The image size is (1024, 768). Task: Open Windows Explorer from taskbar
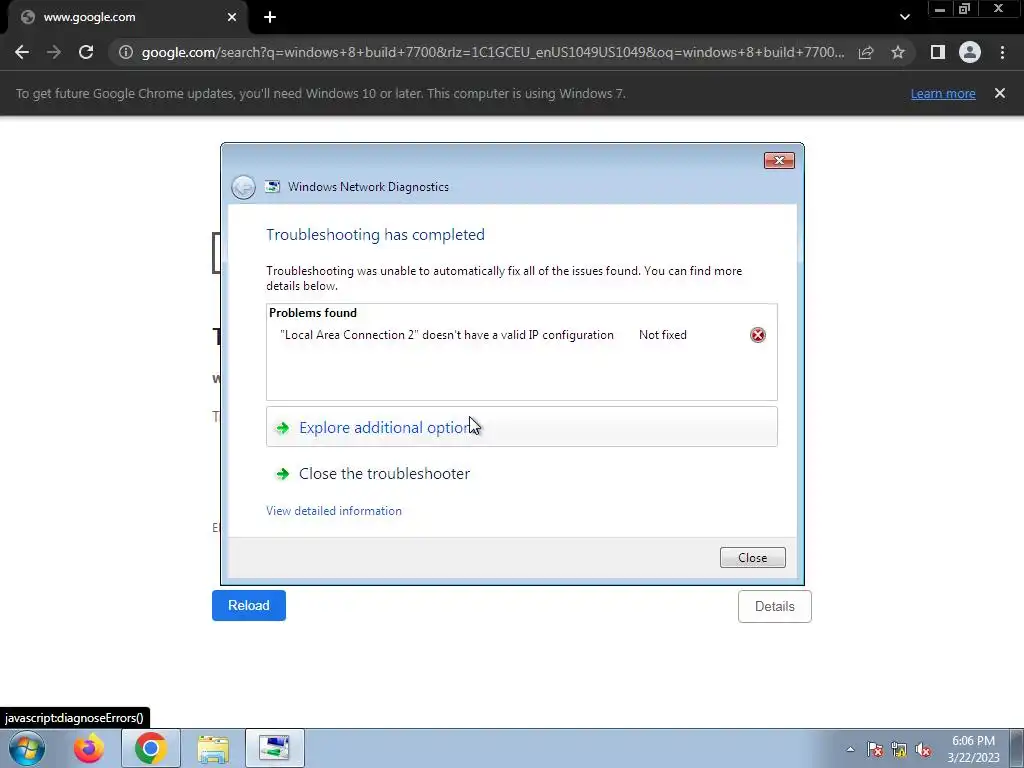(213, 748)
